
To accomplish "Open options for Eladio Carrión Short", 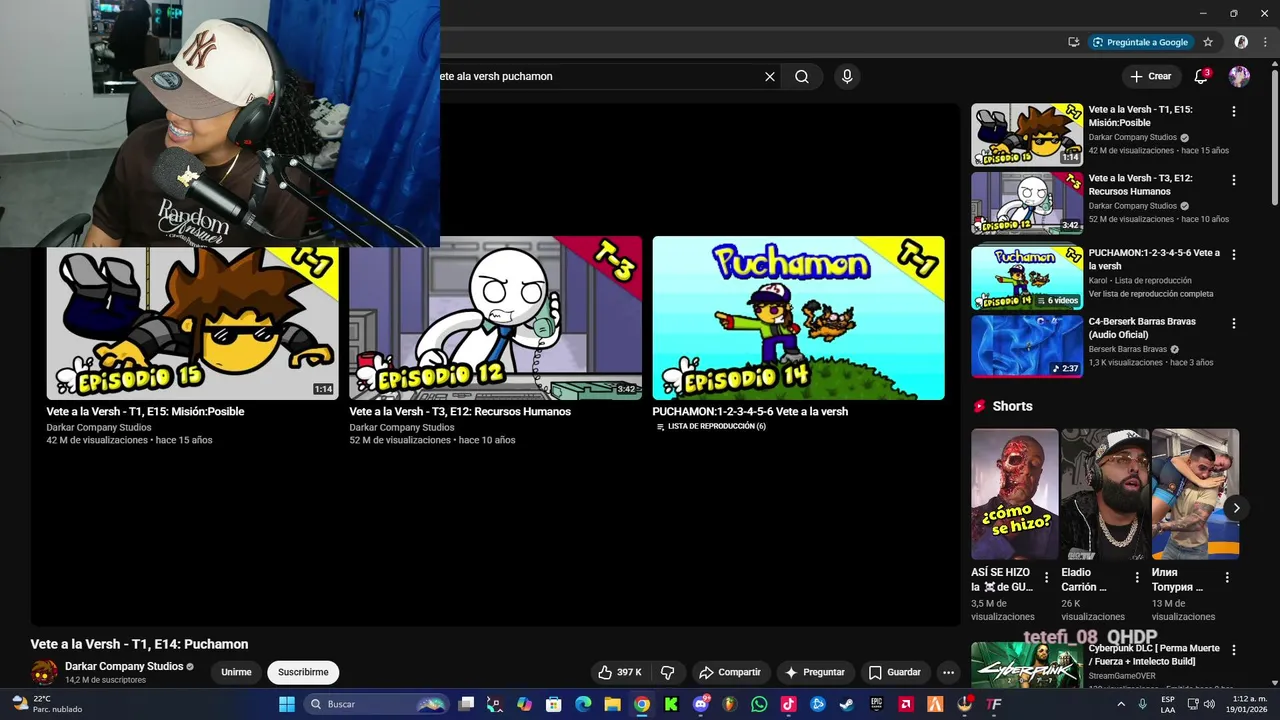I will point(1137,577).
